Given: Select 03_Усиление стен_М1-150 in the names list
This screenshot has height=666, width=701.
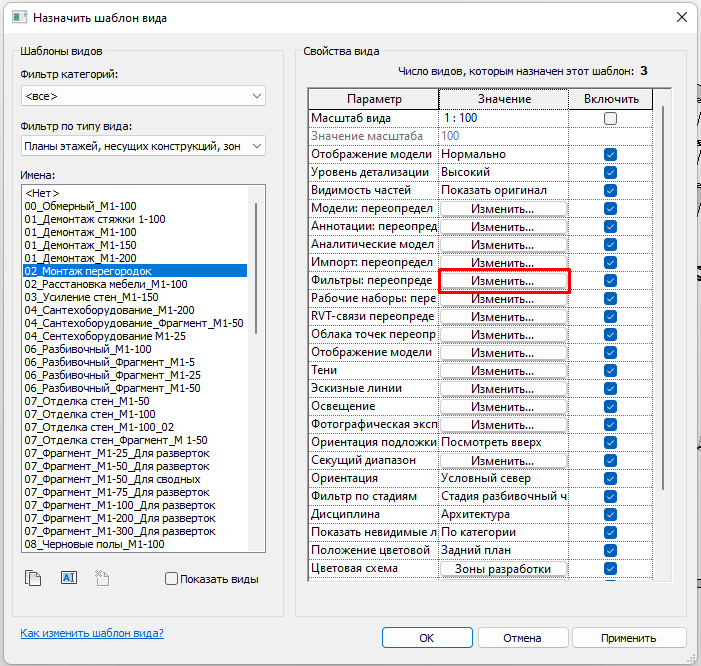Looking at the screenshot, I should [x=92, y=297].
